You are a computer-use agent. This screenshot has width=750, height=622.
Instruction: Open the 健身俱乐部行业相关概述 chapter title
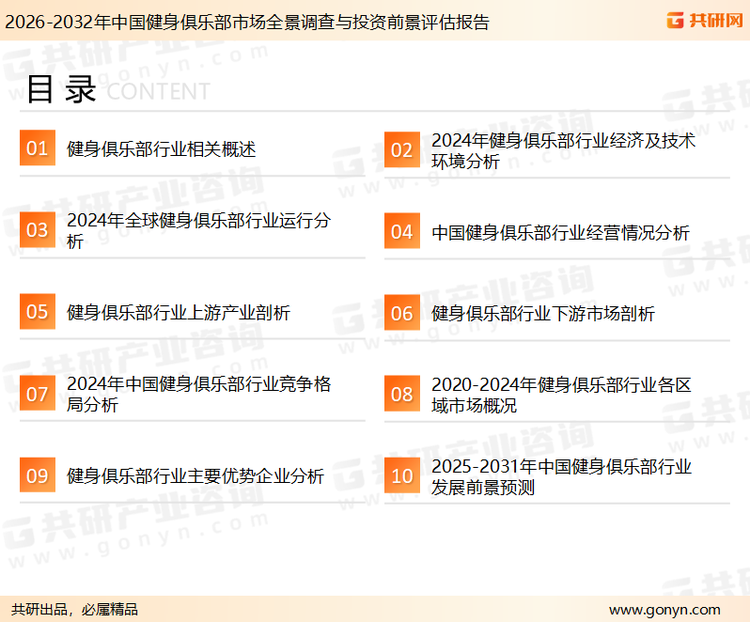161,149
